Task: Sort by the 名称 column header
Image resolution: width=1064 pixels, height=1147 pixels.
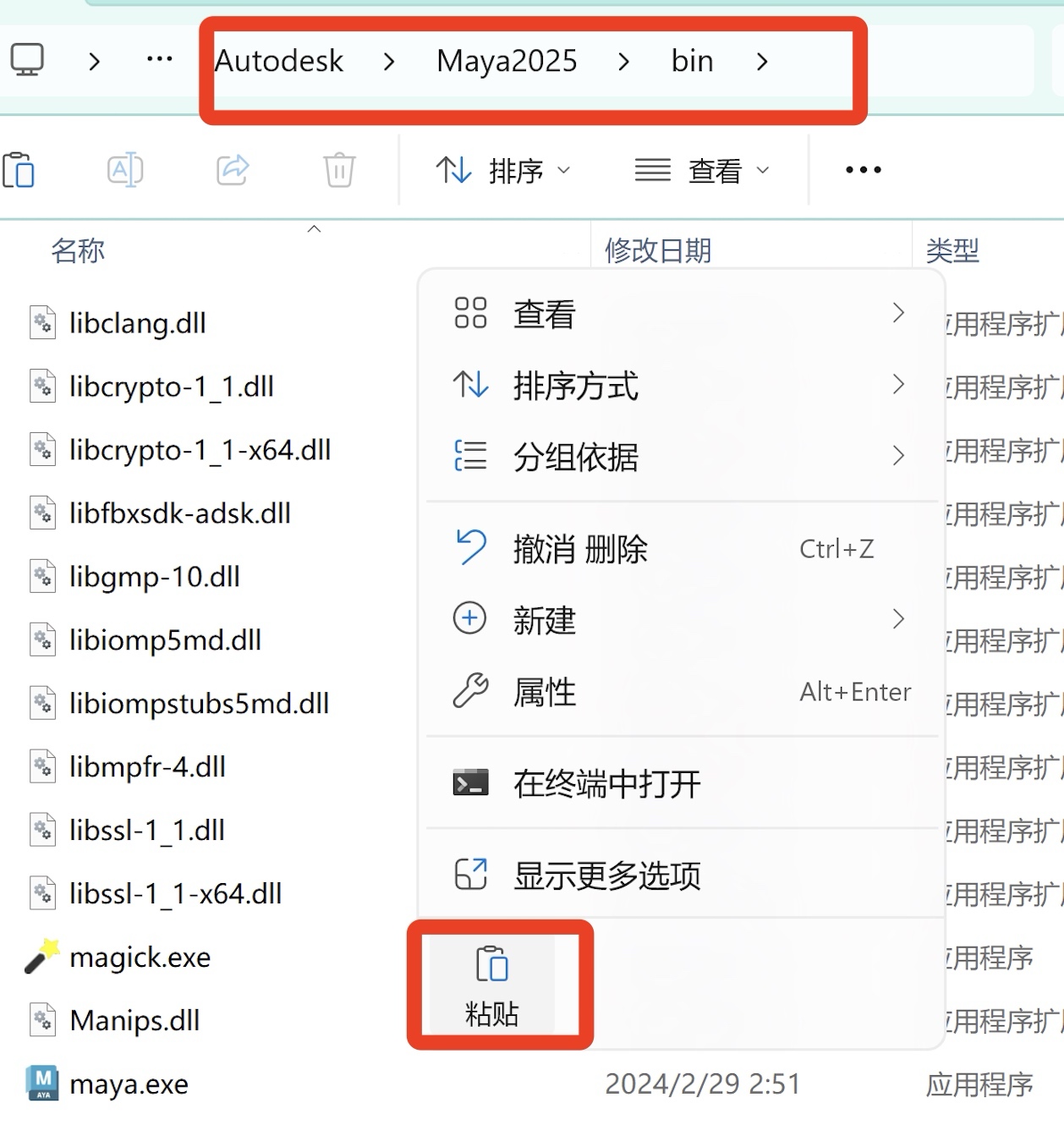Action: click(78, 250)
